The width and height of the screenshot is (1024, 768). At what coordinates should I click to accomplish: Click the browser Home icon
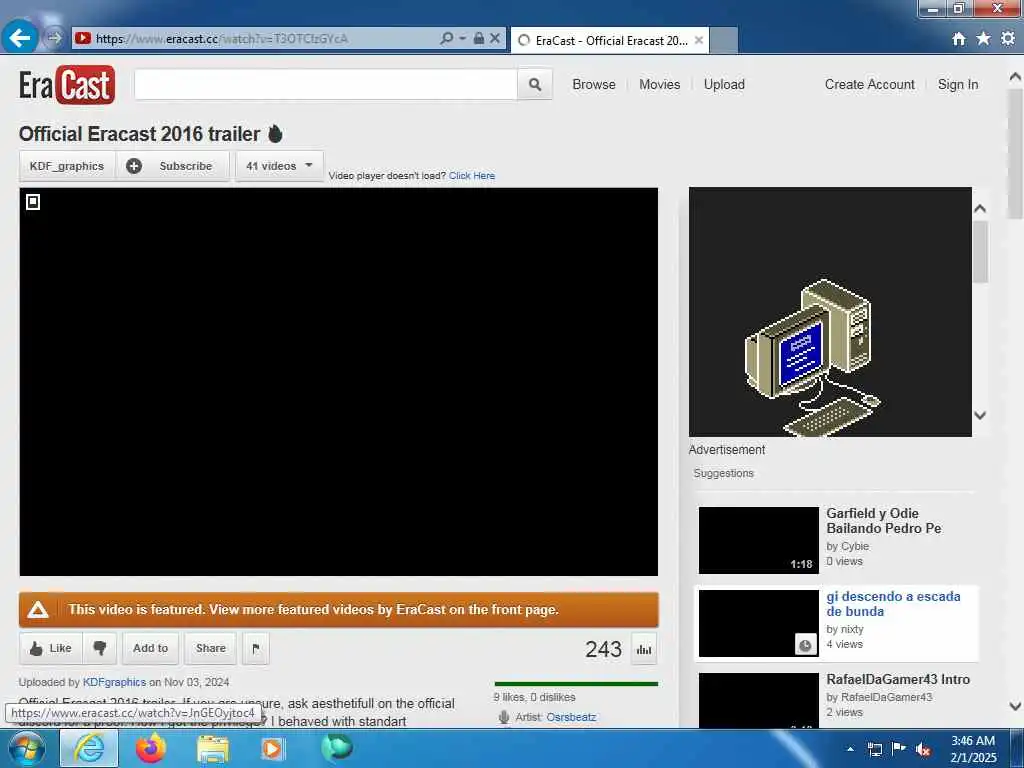tap(958, 39)
